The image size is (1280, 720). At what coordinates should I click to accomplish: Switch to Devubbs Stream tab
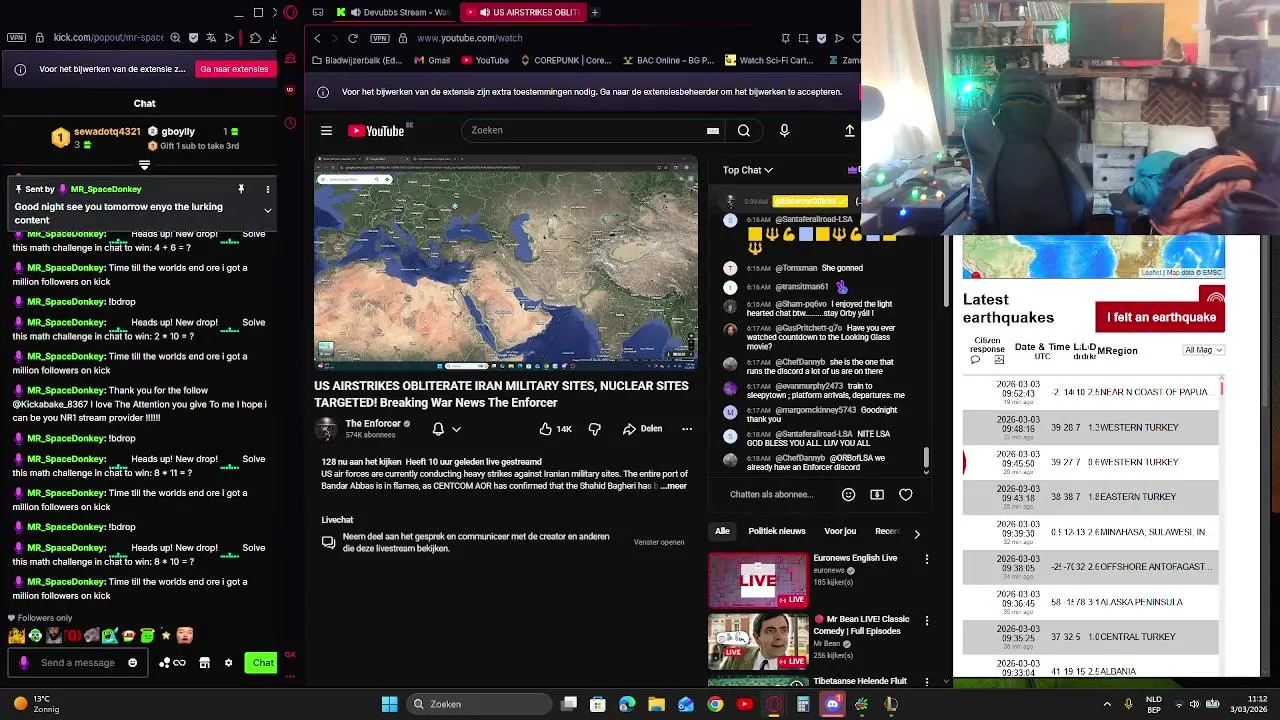392,12
